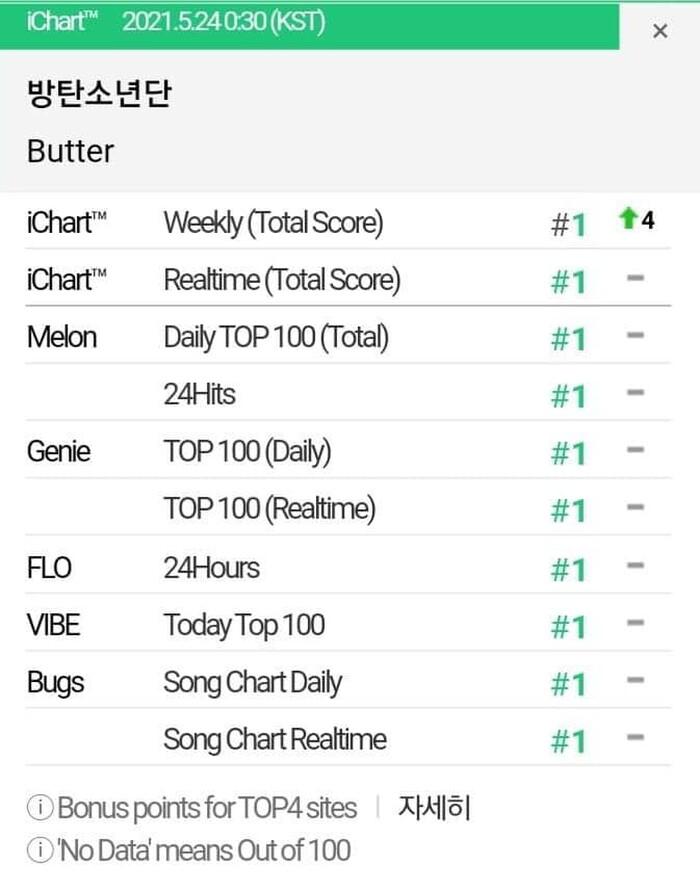Screen dimensions: 700x891
Task: Expand the VIBE Today Top 100 row
Action: click(243, 624)
